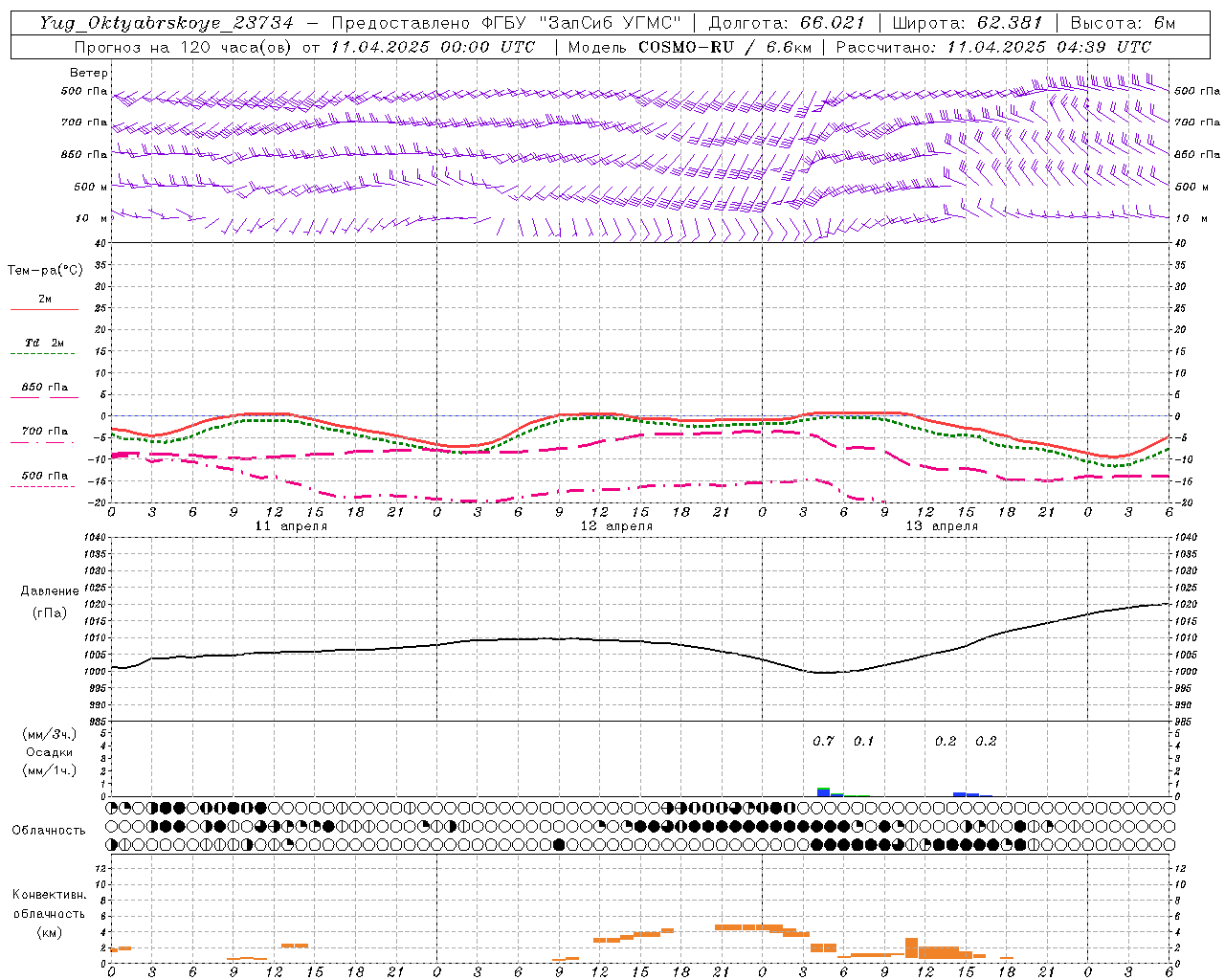Click the Ветер wind panel label

pyautogui.click(x=89, y=73)
